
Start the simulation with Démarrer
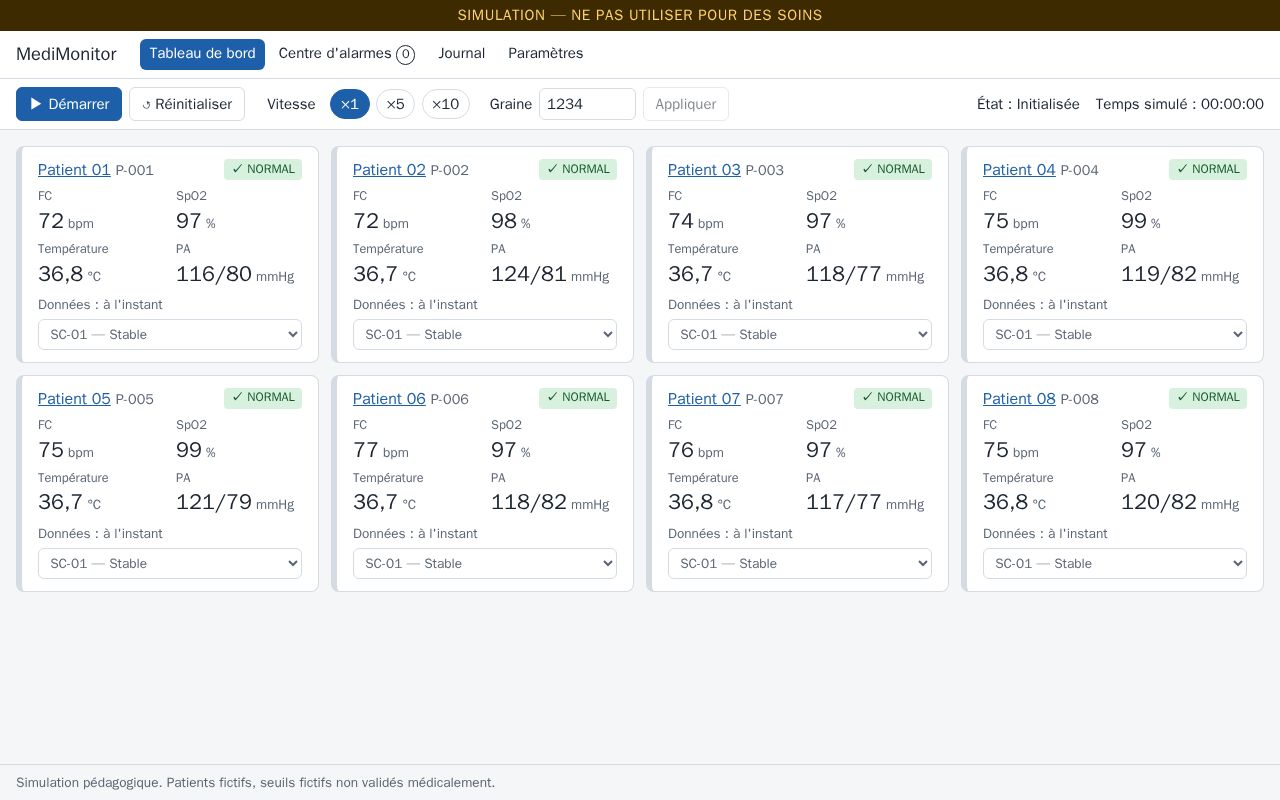pyautogui.click(x=69, y=104)
